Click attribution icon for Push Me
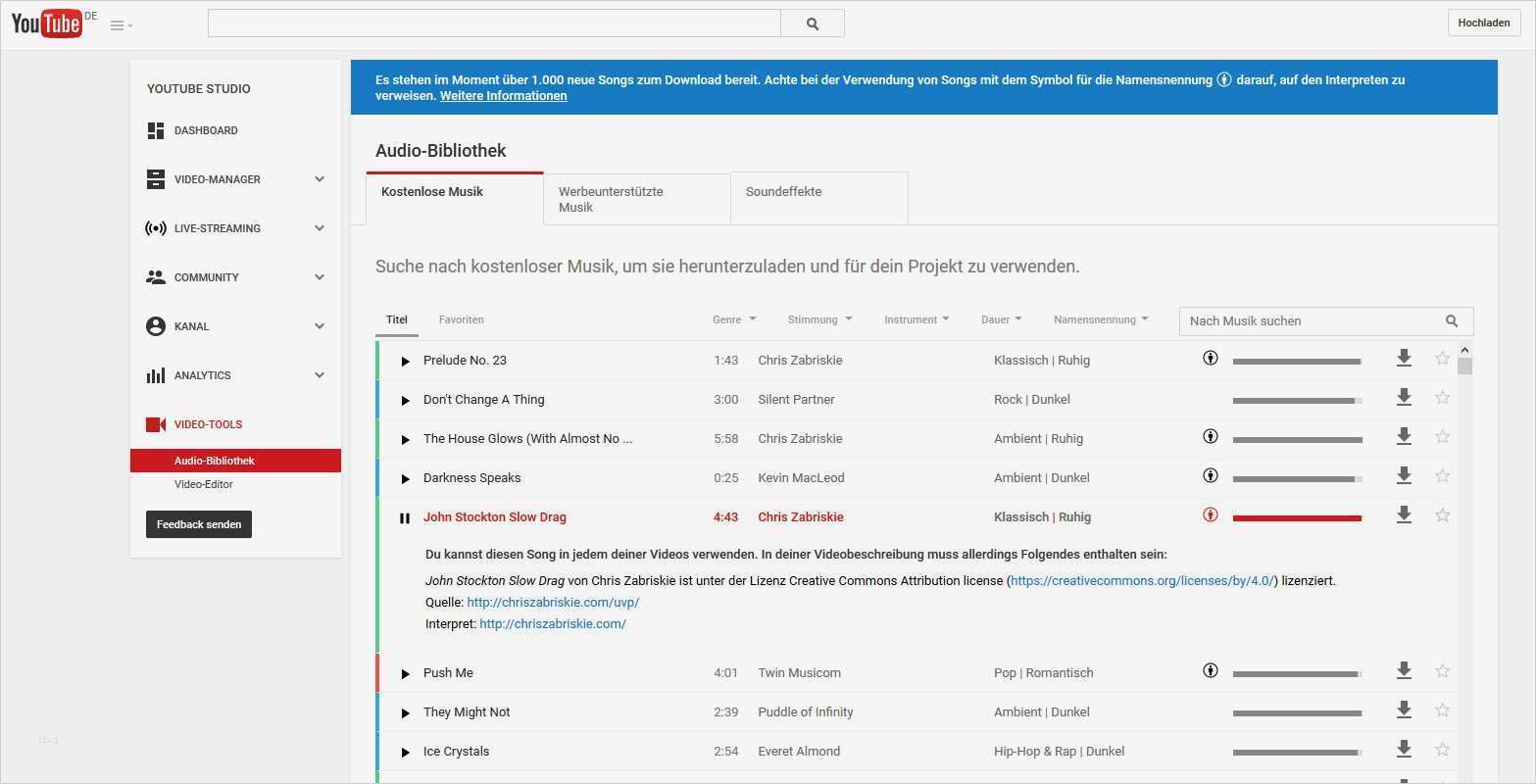This screenshot has width=1536, height=784. click(1211, 671)
